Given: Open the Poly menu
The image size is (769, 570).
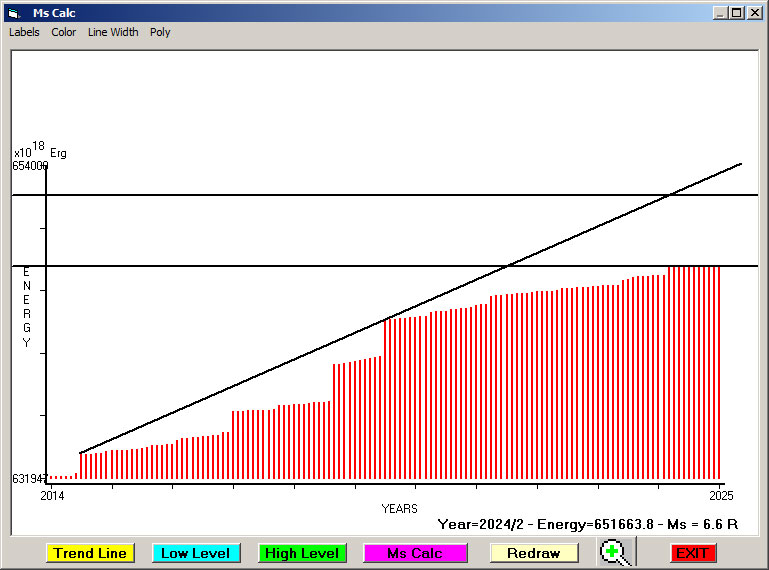Looking at the screenshot, I should click(160, 32).
